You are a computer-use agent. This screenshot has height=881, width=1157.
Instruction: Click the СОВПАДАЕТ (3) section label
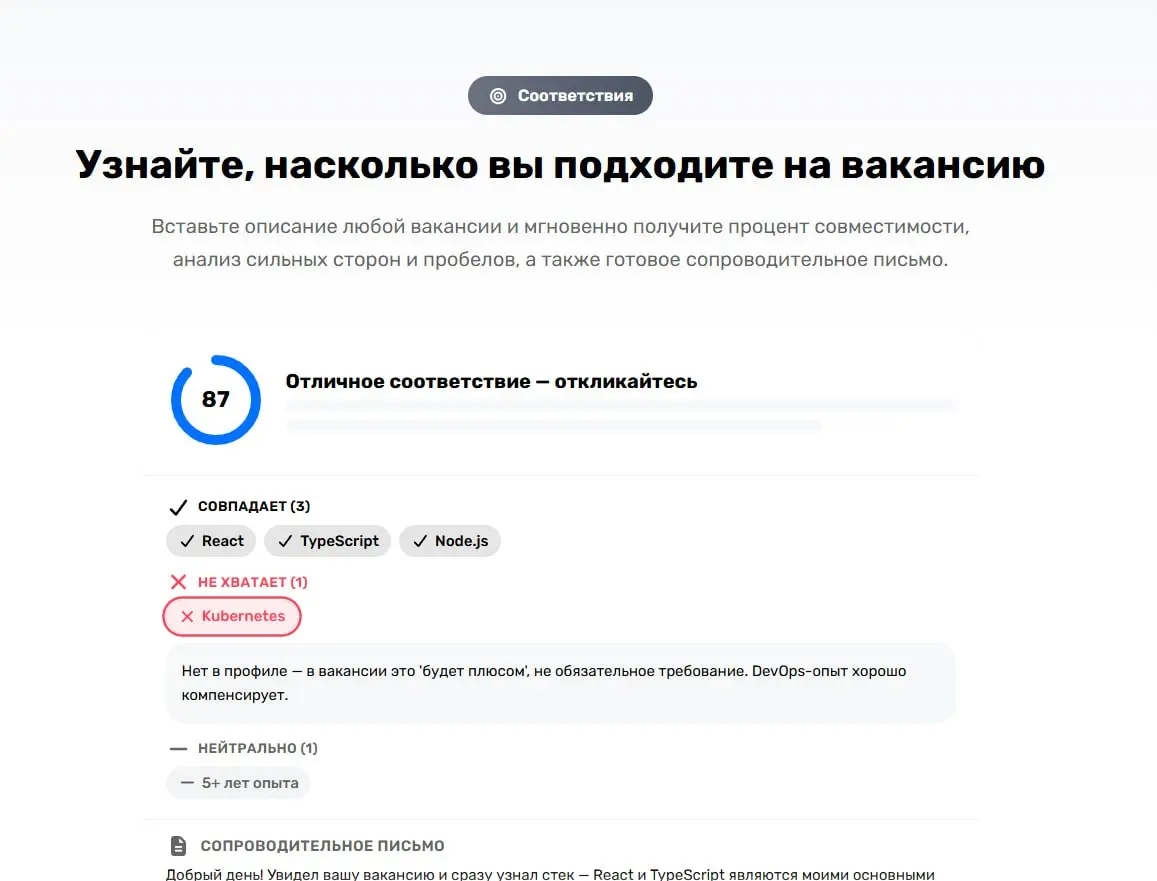254,506
